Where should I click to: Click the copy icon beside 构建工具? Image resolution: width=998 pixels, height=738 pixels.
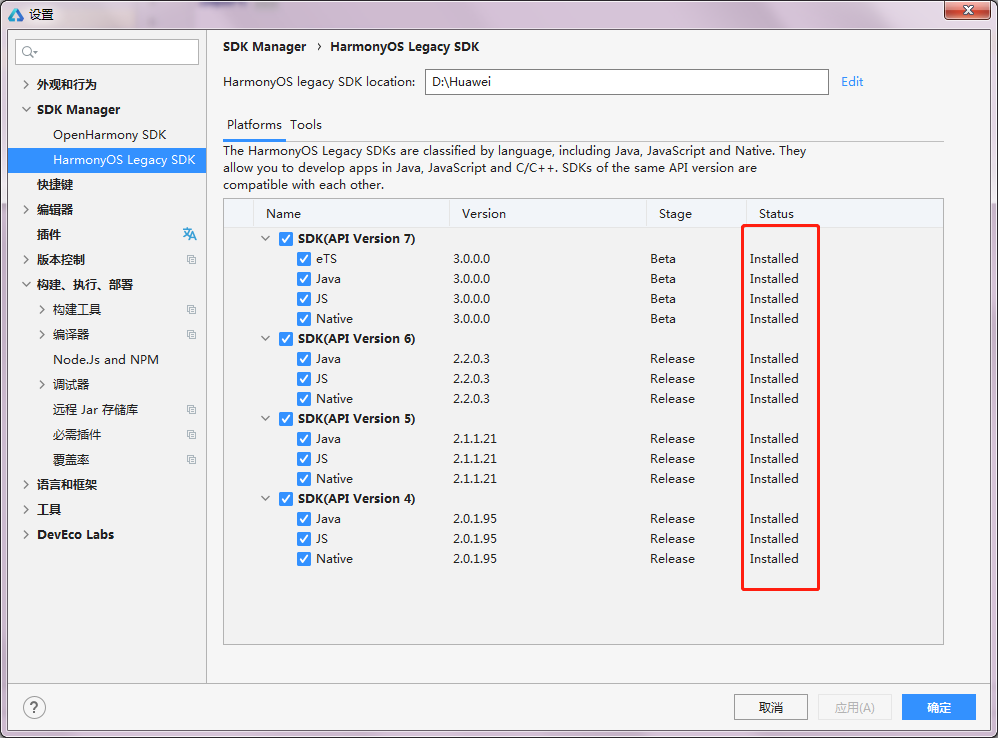pos(191,310)
